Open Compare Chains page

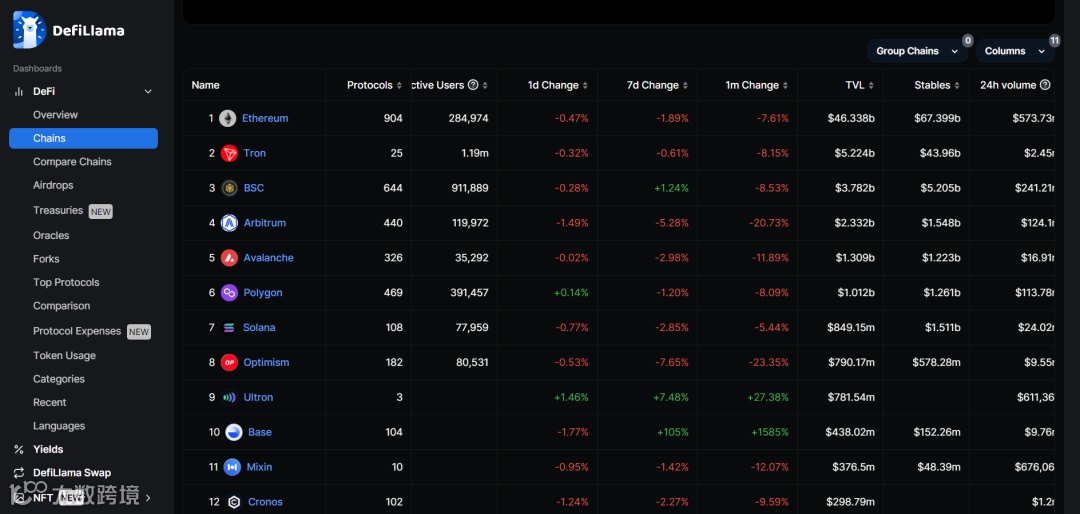pyautogui.click(x=72, y=162)
